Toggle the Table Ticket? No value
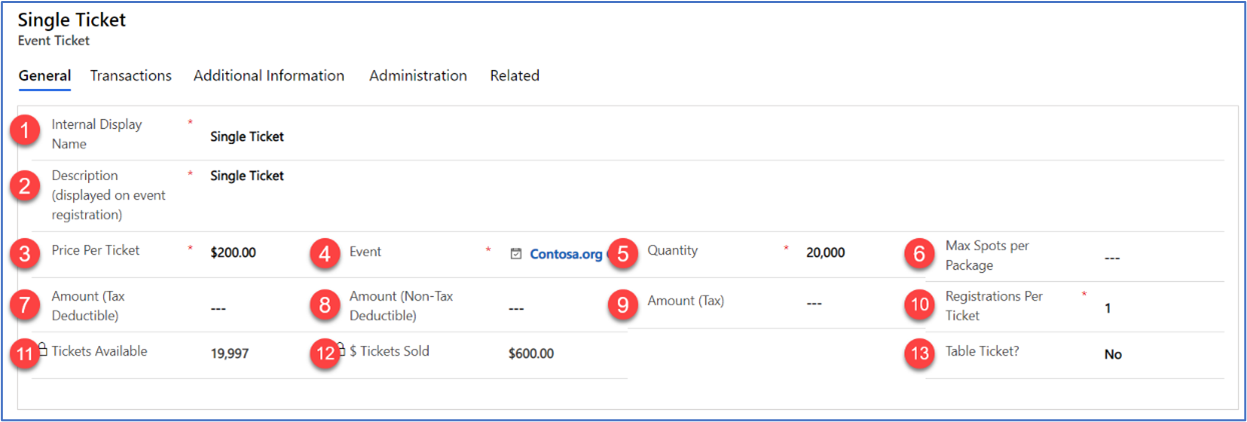Image resolution: width=1247 pixels, height=422 pixels. (x=1113, y=354)
